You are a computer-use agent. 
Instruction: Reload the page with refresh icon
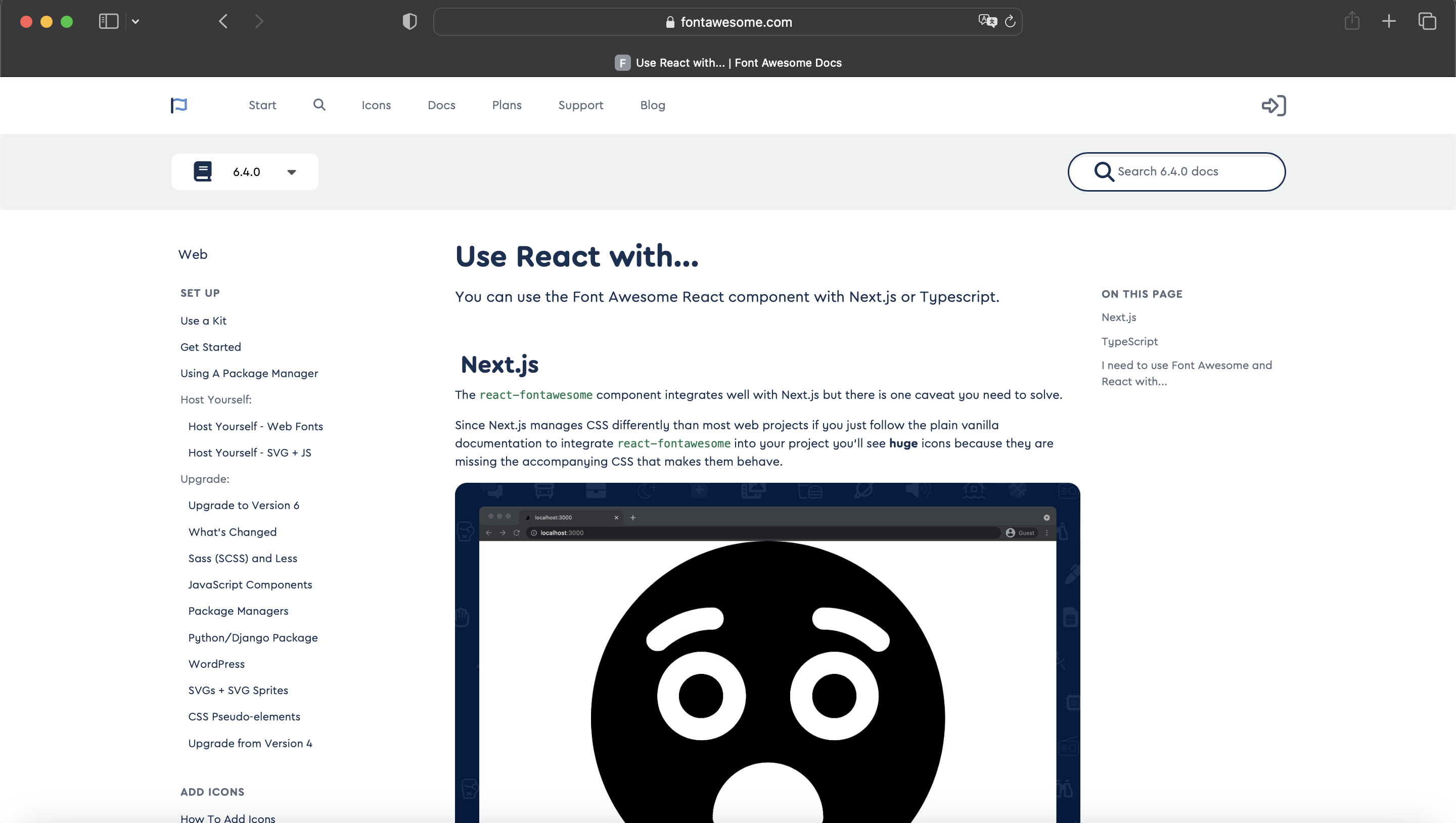1010,21
